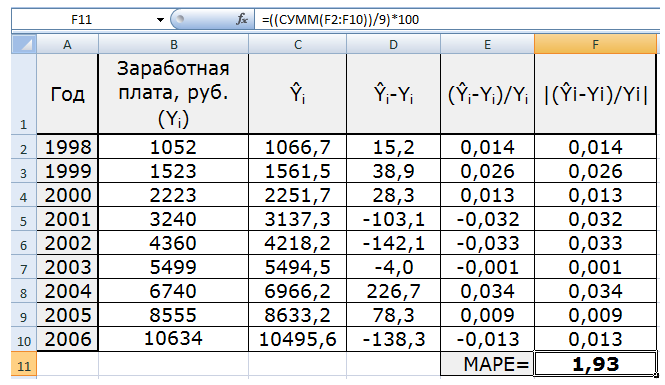Click the difference cell -4,0
Viewport: 665px width, 385px height.
(x=394, y=267)
